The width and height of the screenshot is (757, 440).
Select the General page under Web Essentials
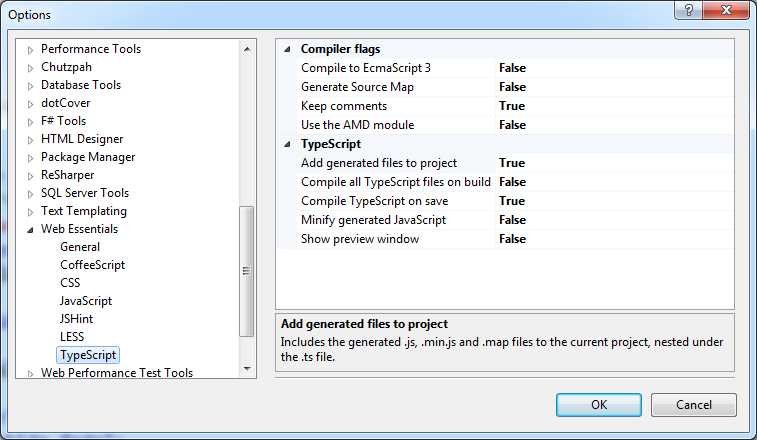[x=80, y=247]
